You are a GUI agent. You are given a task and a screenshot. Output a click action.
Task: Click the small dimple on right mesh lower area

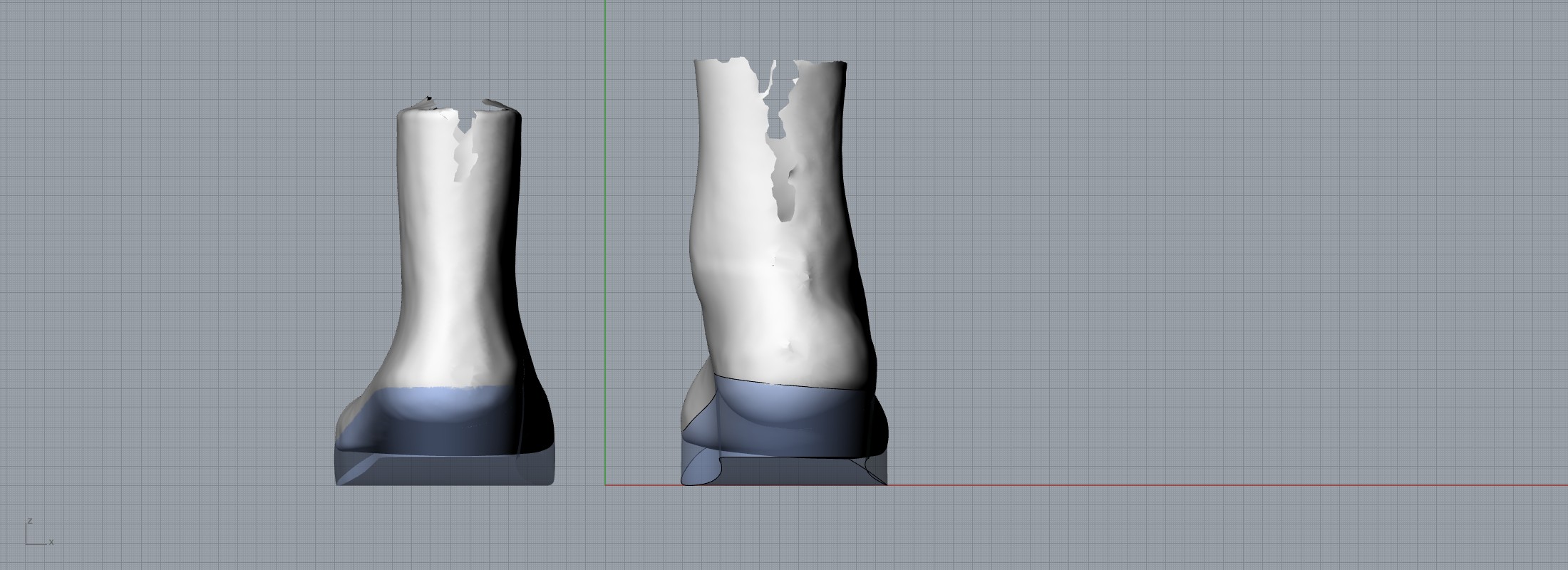click(x=788, y=347)
